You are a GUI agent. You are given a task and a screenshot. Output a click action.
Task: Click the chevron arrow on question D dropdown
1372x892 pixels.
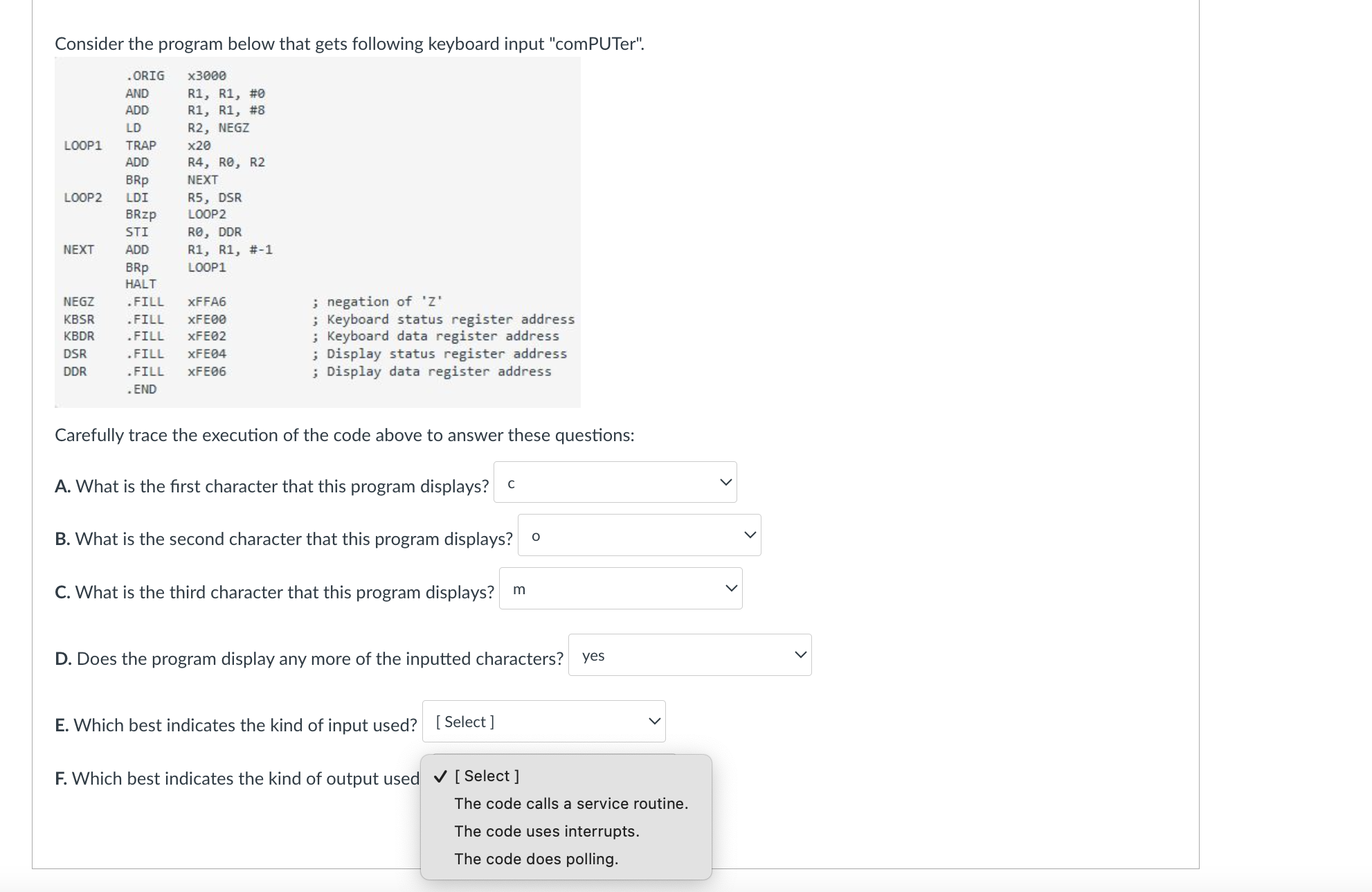click(x=800, y=654)
